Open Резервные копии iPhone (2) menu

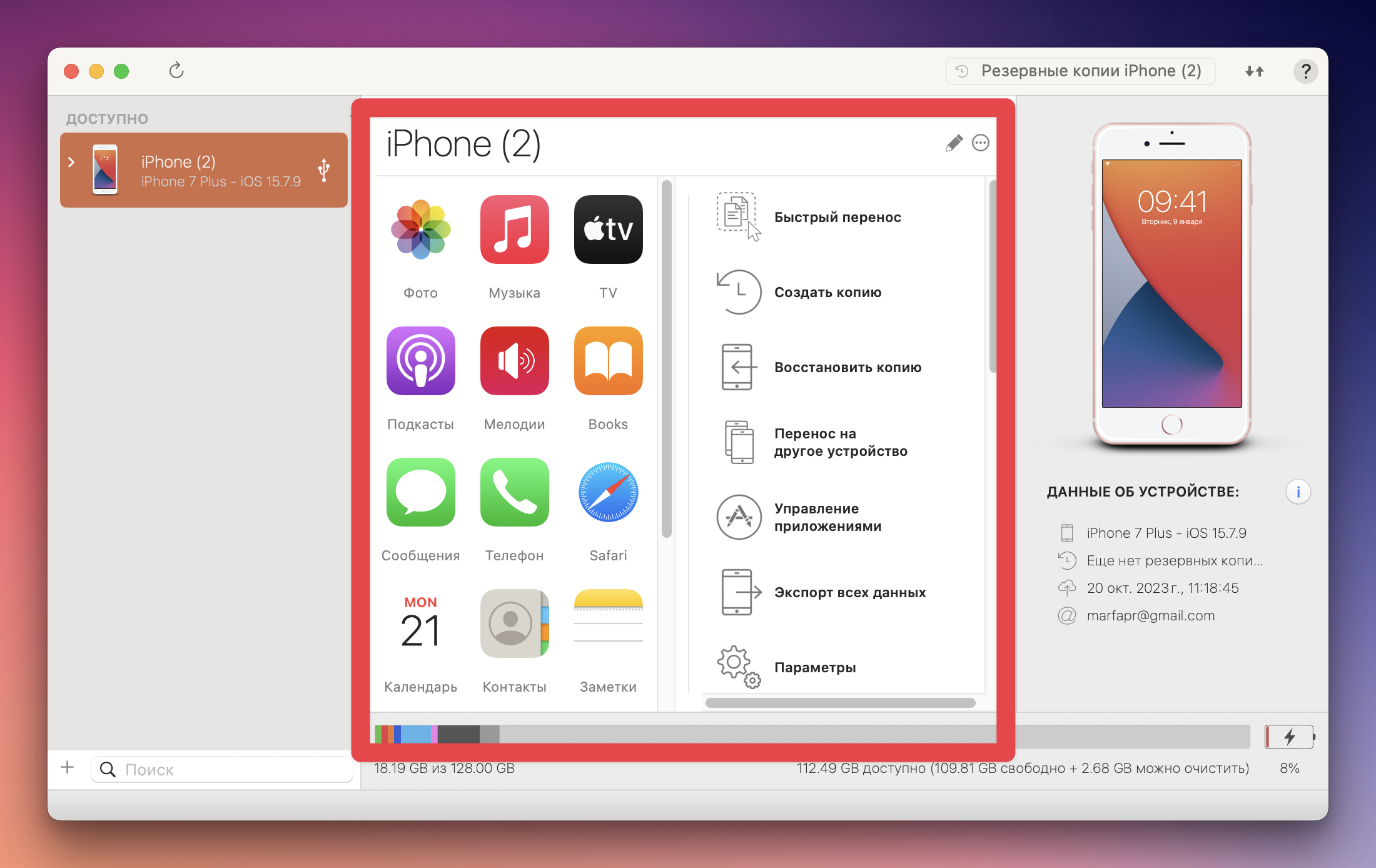(x=1080, y=71)
